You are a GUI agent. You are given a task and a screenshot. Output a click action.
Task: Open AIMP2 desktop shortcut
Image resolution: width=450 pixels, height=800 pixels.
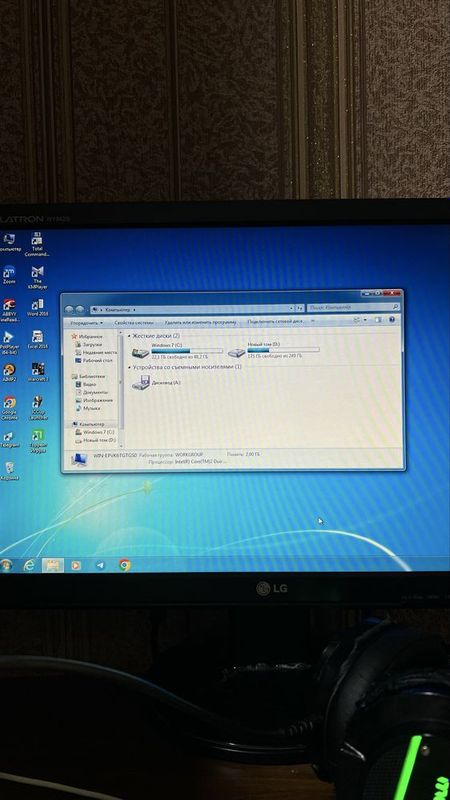click(x=9, y=372)
